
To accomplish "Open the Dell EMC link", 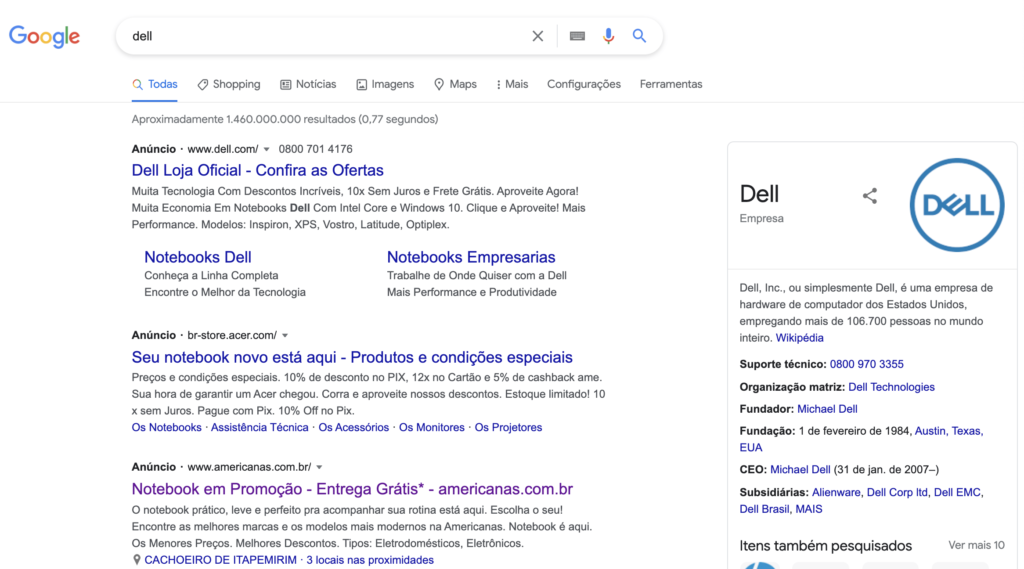I will coord(957,493).
